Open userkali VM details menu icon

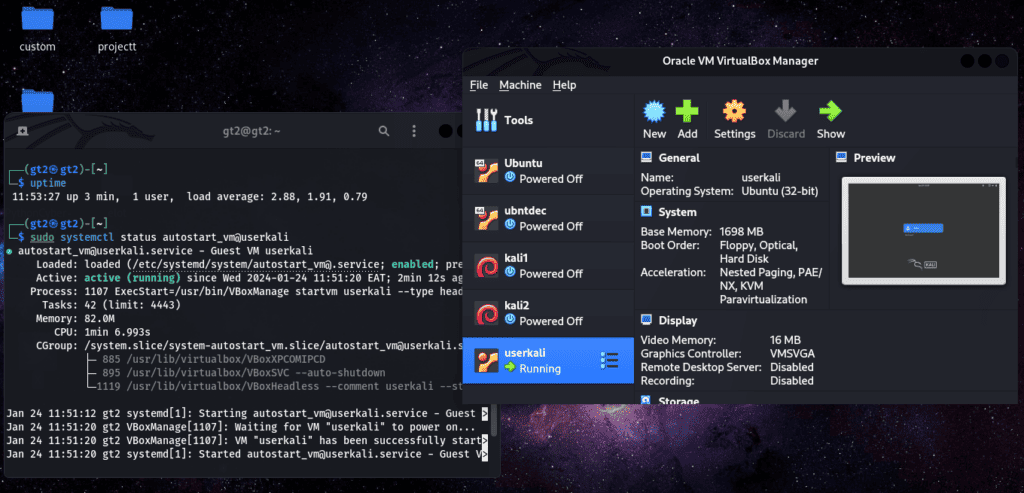(609, 360)
